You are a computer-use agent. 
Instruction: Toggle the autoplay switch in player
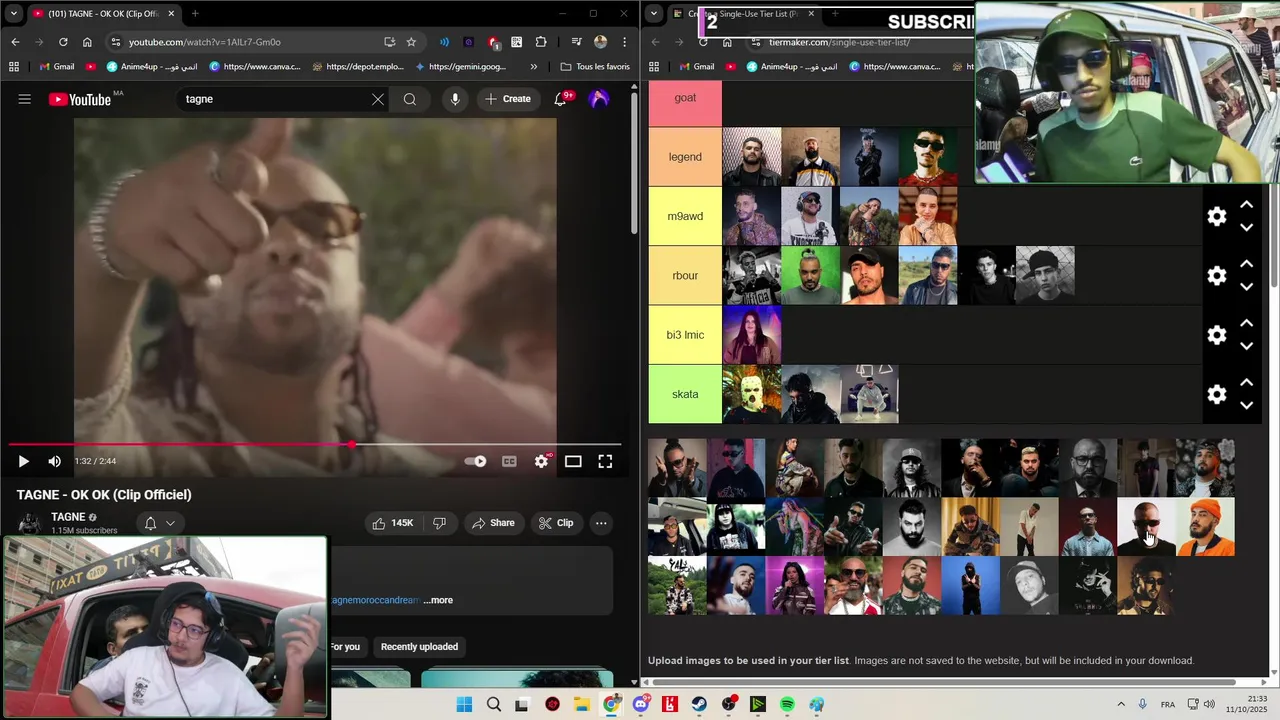476,461
